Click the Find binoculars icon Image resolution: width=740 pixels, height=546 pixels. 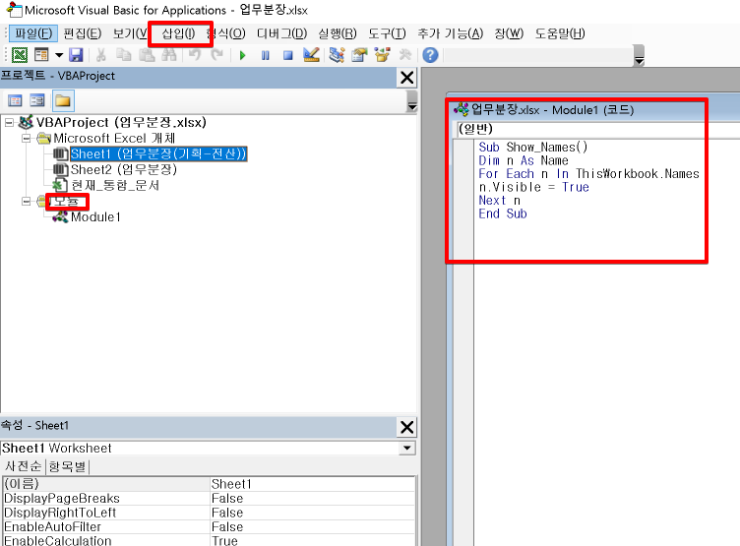click(169, 55)
